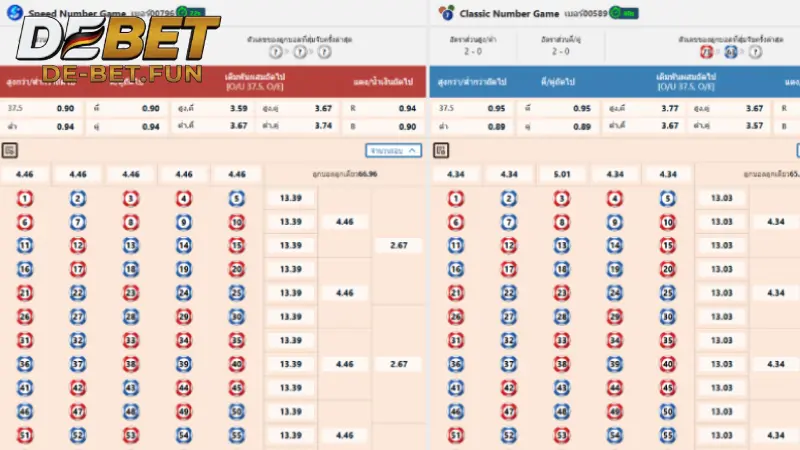The width and height of the screenshot is (800, 450).
Task: Pick ball 44 in Speed Number Game
Action: click(184, 388)
